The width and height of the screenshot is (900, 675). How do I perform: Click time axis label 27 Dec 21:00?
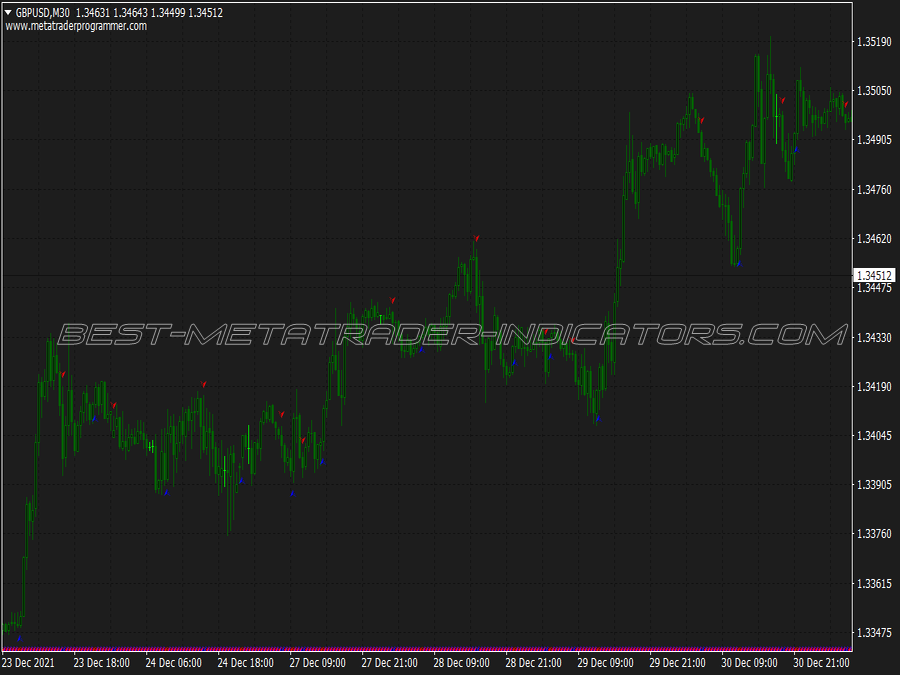[390, 663]
